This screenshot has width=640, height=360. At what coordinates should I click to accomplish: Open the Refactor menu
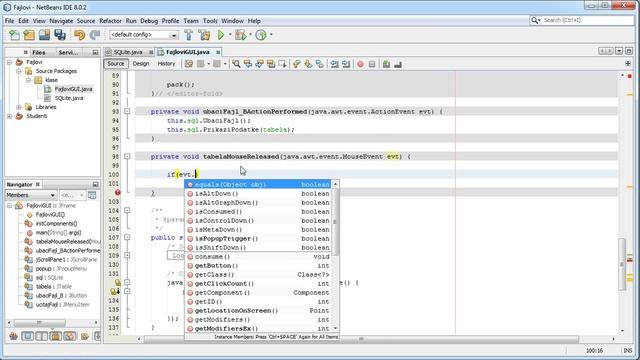click(x=110, y=21)
